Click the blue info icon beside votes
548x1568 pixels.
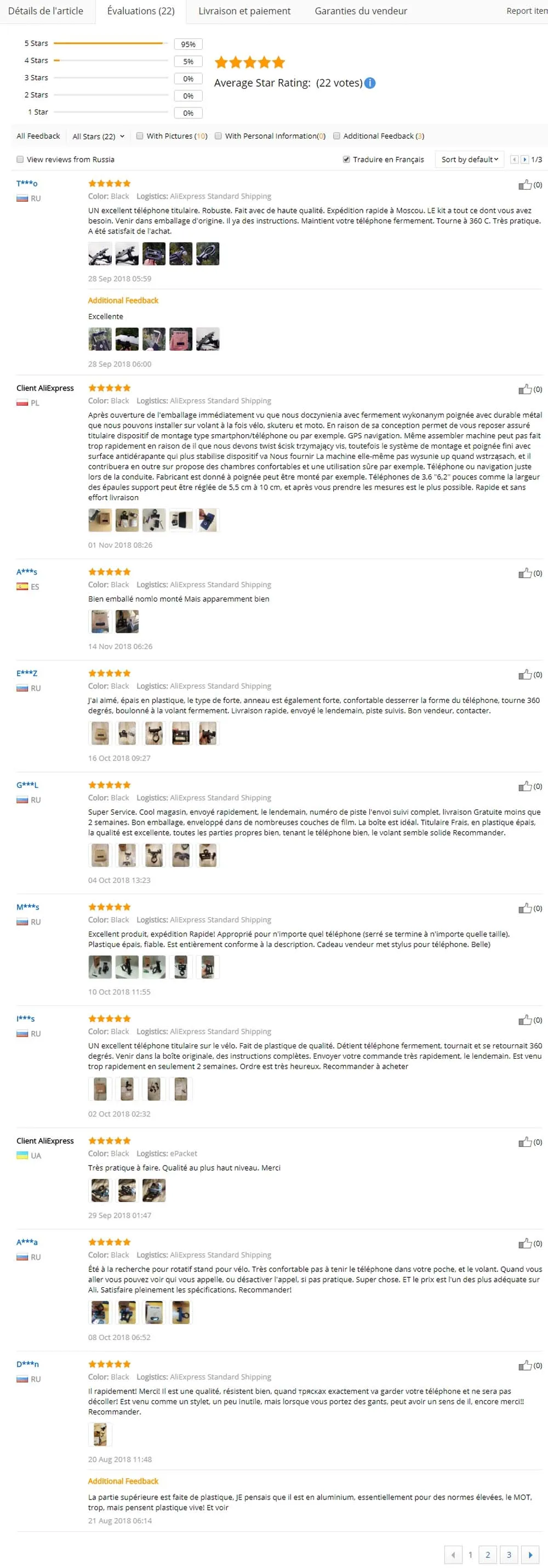(x=370, y=83)
